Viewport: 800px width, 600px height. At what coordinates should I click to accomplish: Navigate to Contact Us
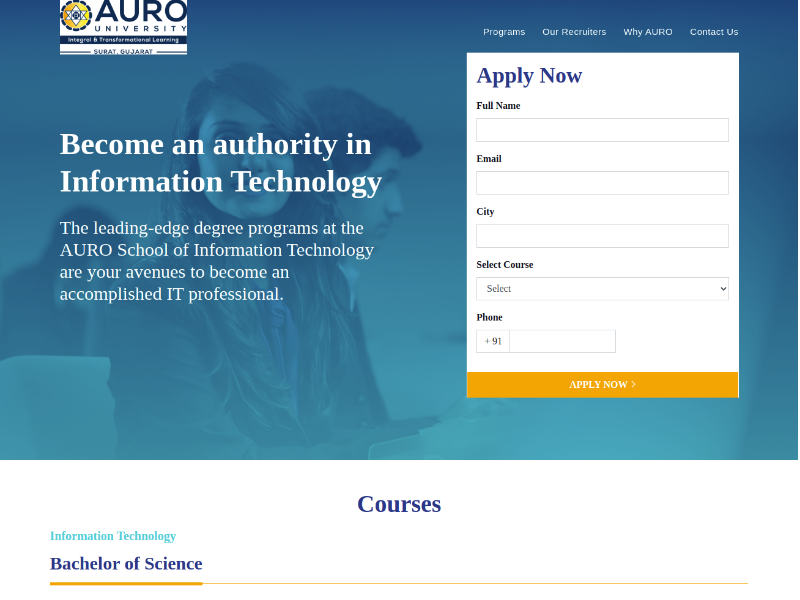[x=714, y=32]
